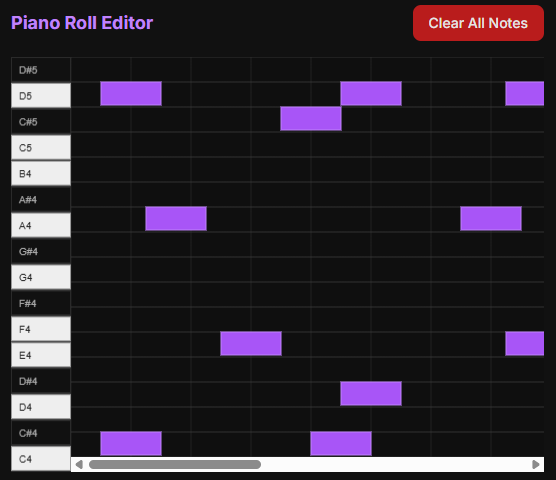
Task: Select the C4 piano key
Action: coord(41,459)
